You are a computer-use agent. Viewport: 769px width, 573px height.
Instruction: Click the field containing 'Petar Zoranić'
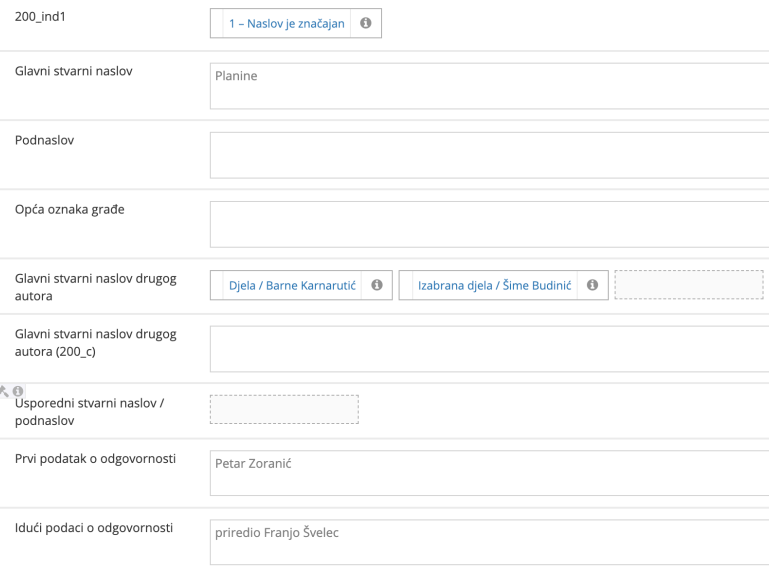(x=489, y=473)
